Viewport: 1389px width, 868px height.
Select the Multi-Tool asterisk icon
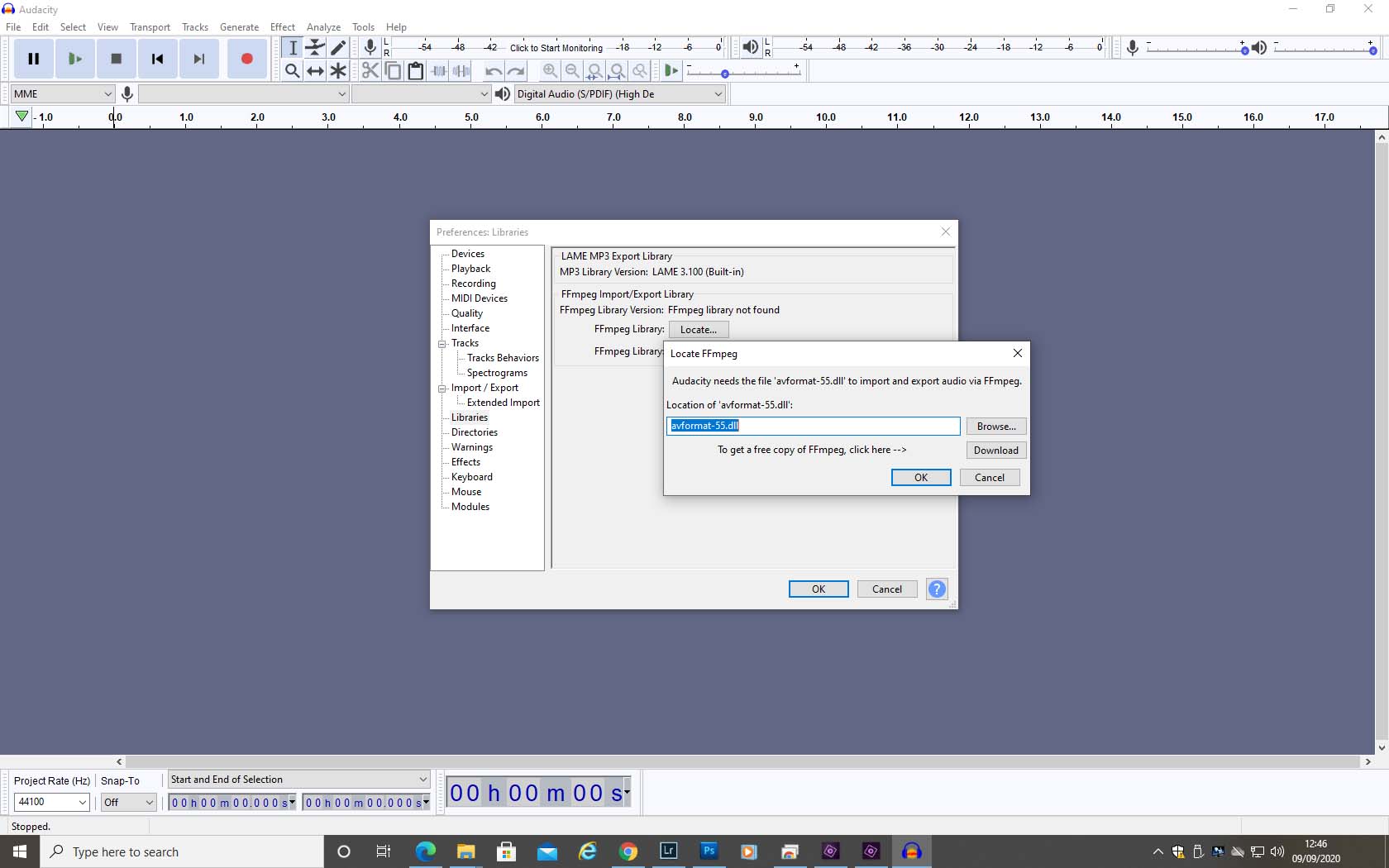point(338,71)
